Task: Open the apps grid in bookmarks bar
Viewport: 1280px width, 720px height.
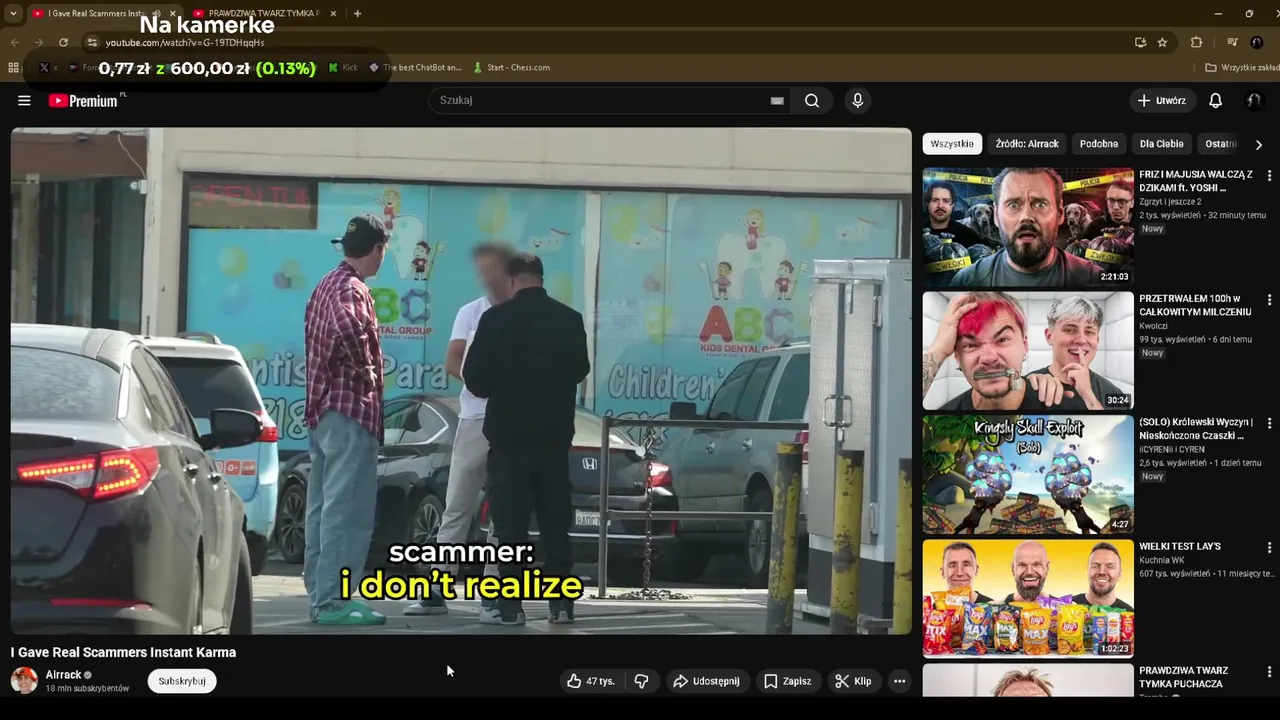Action: click(x=13, y=67)
